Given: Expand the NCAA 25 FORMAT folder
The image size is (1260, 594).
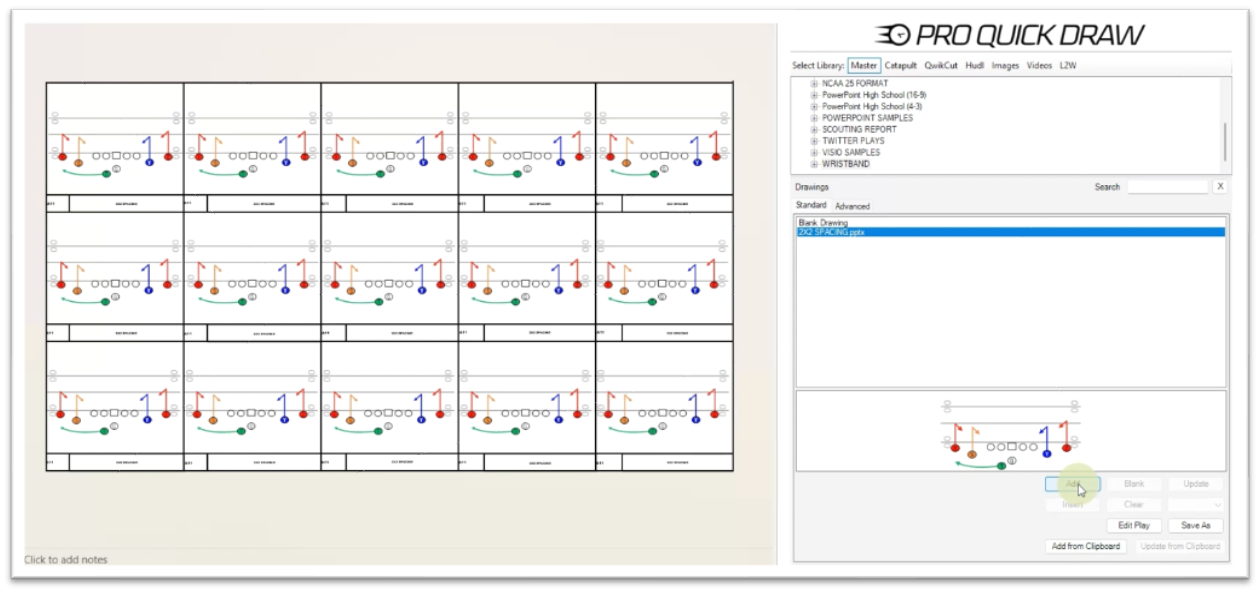Looking at the screenshot, I should click(815, 84).
